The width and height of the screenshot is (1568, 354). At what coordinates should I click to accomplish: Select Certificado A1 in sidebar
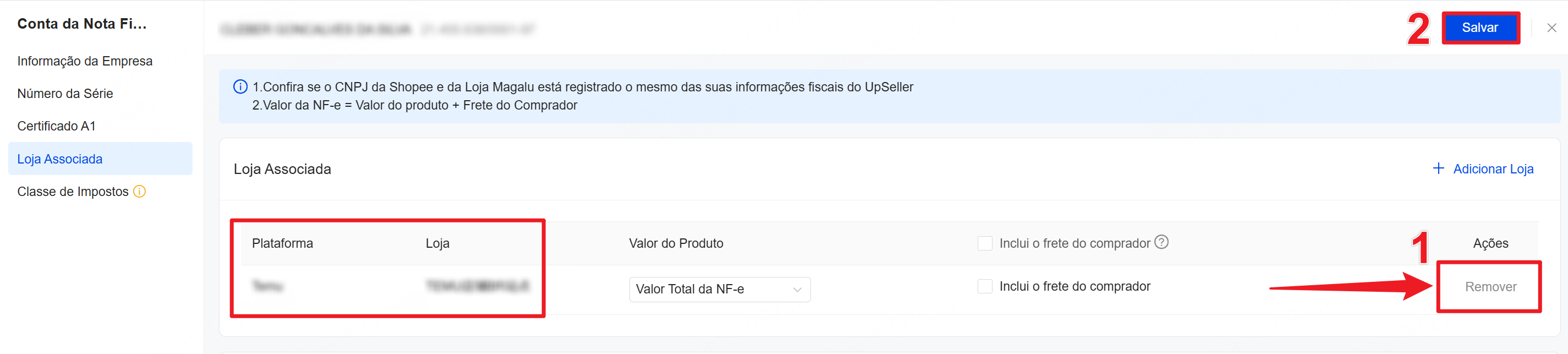click(x=57, y=126)
